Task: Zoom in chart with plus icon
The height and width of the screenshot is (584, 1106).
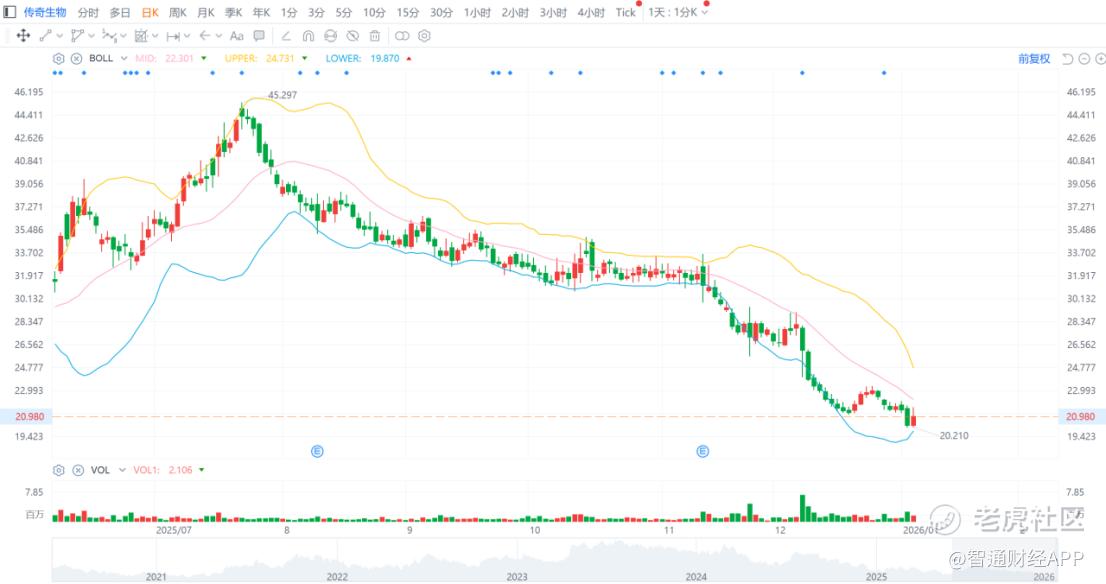Action: [1100, 59]
